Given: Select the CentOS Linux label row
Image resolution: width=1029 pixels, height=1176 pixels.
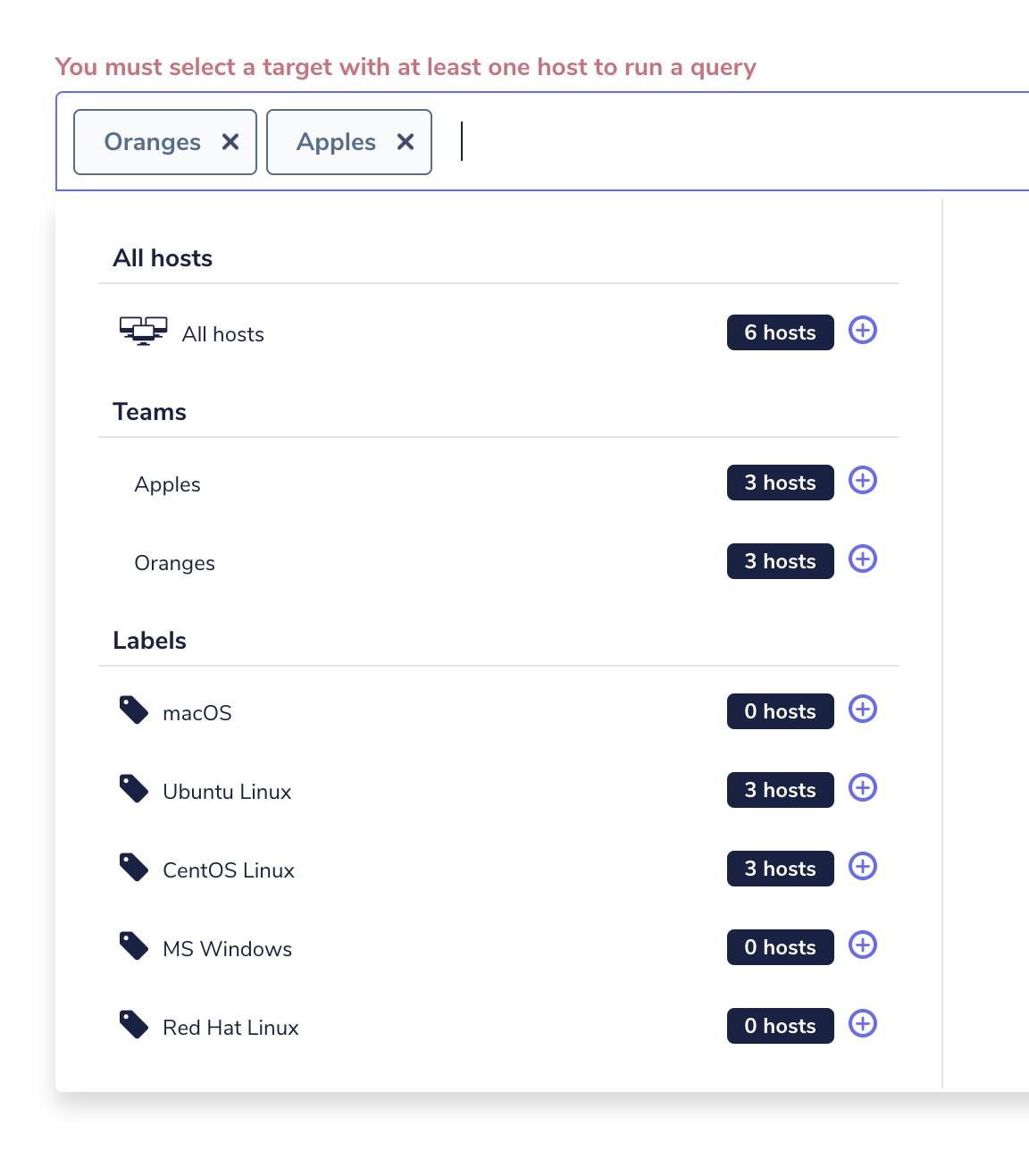Looking at the screenshot, I should click(228, 869).
